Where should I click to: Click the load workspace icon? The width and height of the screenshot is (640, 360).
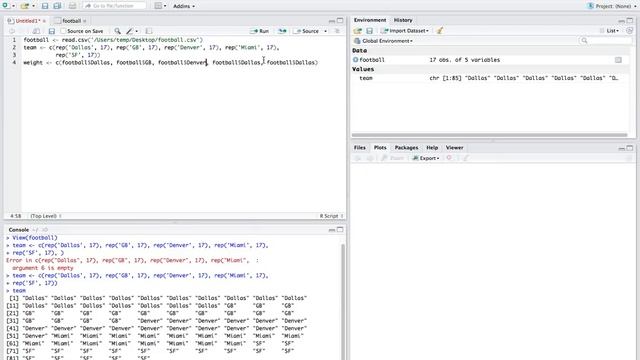point(358,31)
